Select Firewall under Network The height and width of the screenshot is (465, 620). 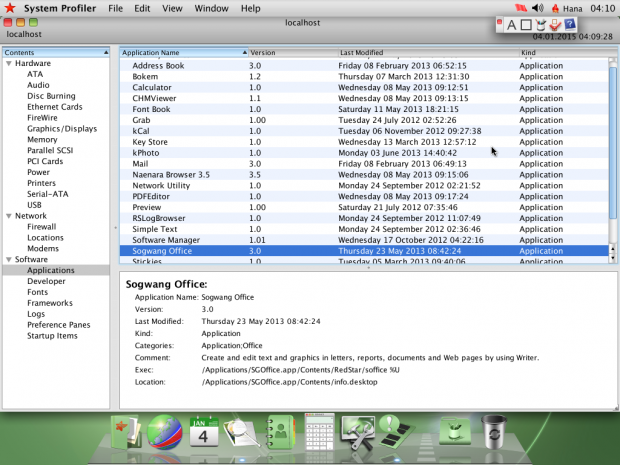(x=42, y=227)
